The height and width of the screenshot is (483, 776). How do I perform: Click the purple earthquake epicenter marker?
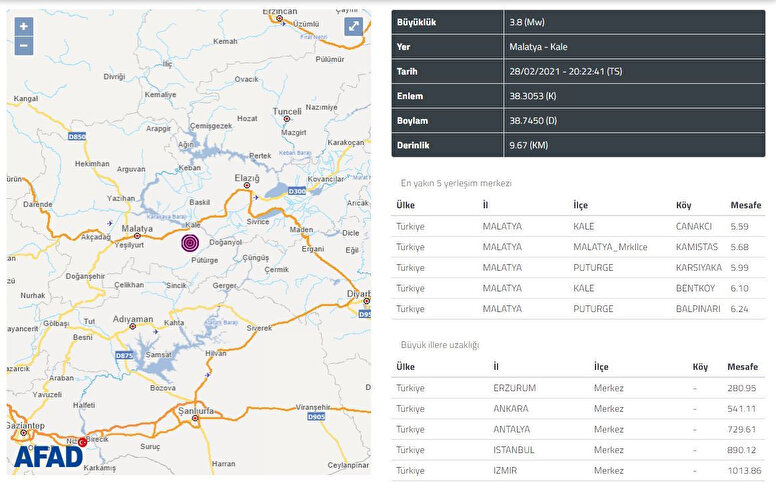[x=190, y=242]
